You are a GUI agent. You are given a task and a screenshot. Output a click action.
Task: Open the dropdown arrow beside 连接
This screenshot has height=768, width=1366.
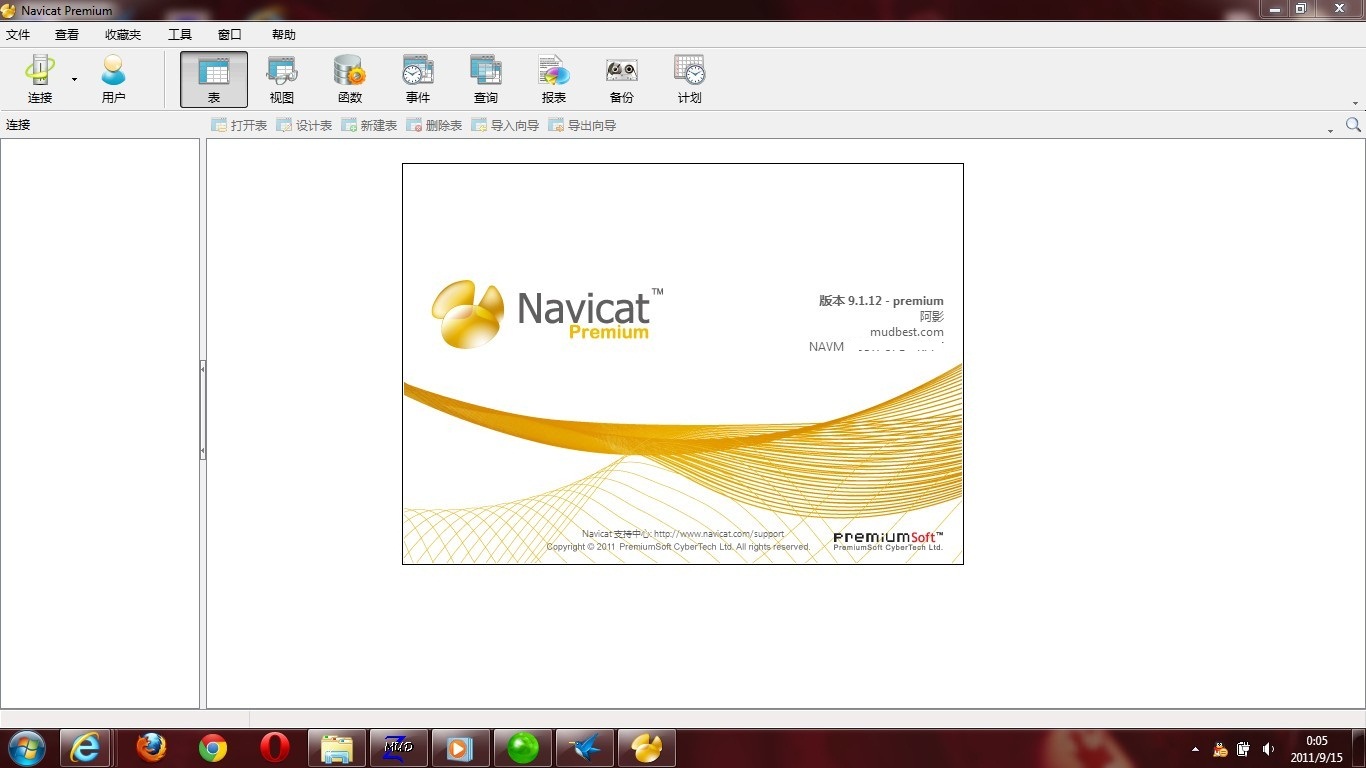tap(74, 79)
